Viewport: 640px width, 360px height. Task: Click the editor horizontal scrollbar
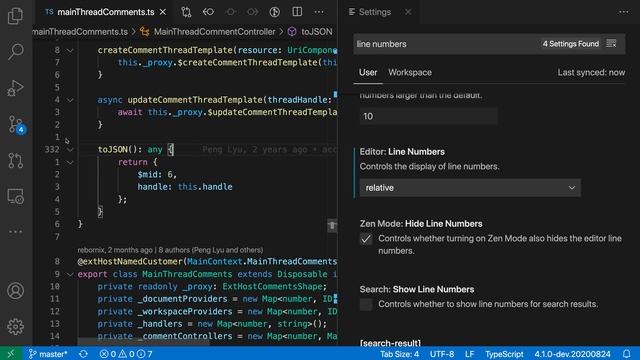point(143,342)
